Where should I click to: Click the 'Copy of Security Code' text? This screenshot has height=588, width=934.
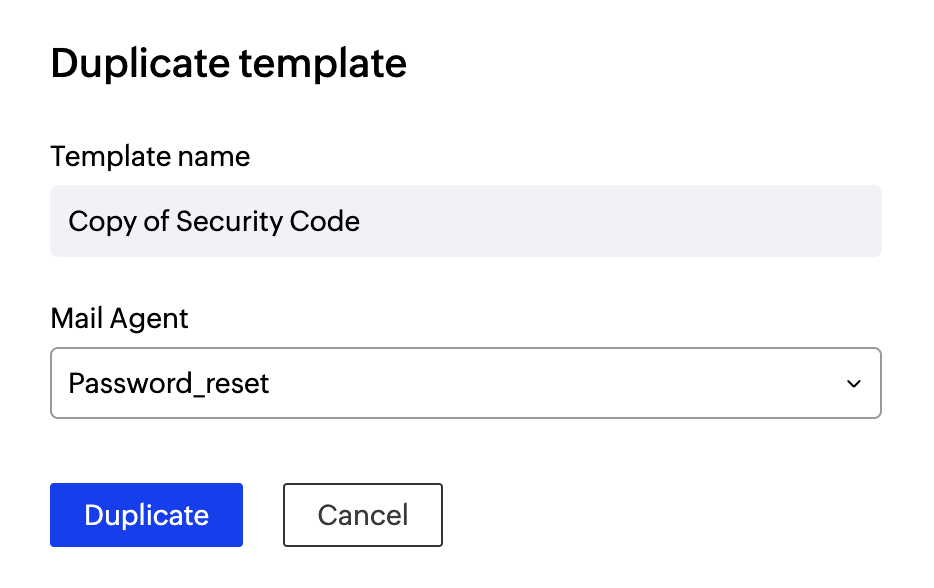(214, 221)
